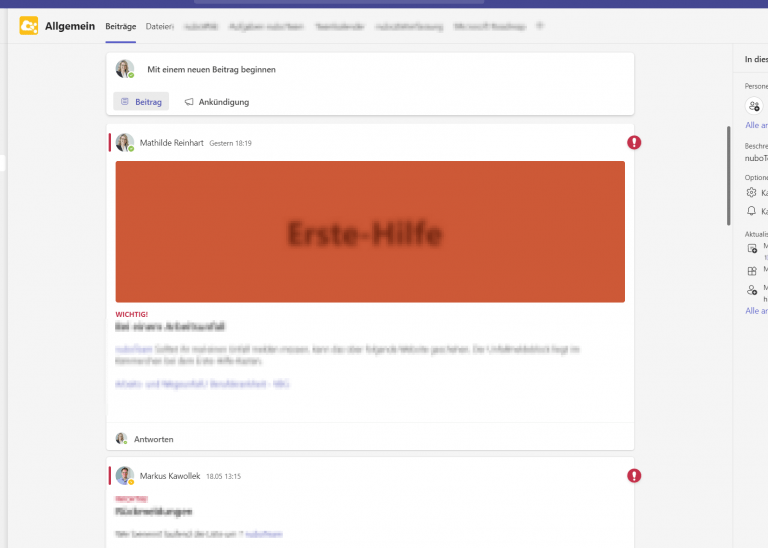
Task: Click the important marker on Markus's post
Action: 634,476
